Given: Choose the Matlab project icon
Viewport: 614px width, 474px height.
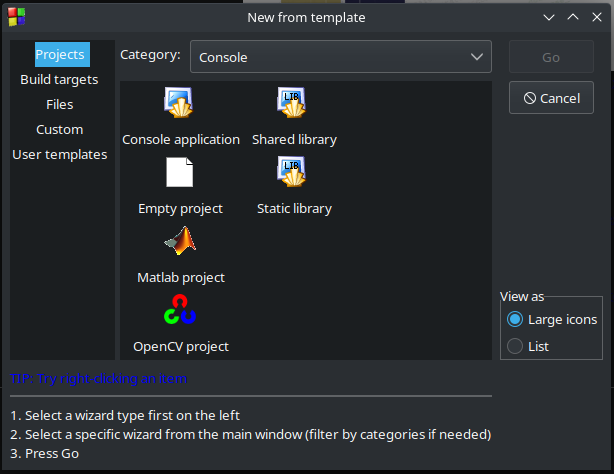Looking at the screenshot, I should pos(180,241).
